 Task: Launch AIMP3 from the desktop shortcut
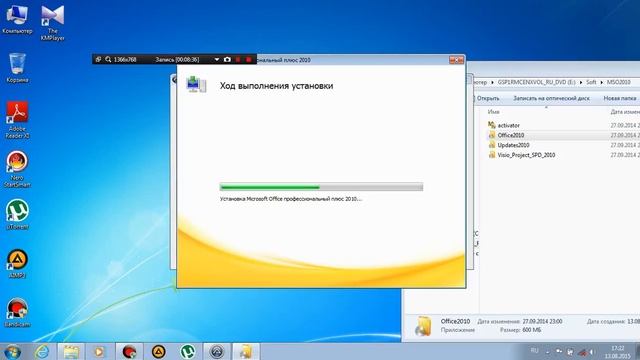click(x=17, y=263)
